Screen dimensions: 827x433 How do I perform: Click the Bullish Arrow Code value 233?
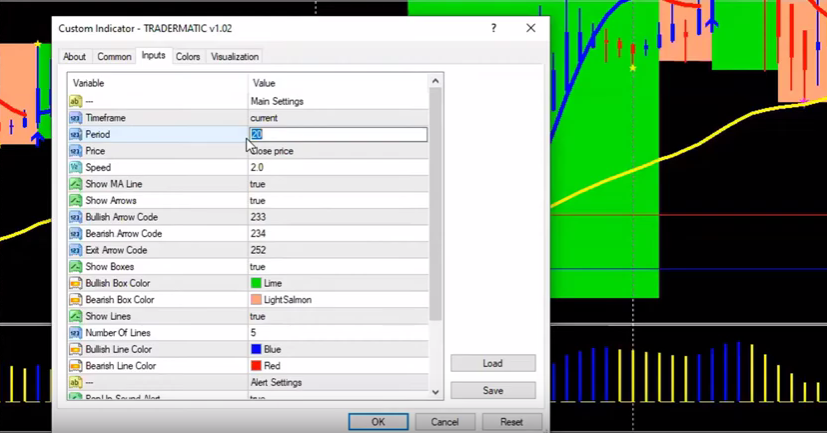coord(258,217)
